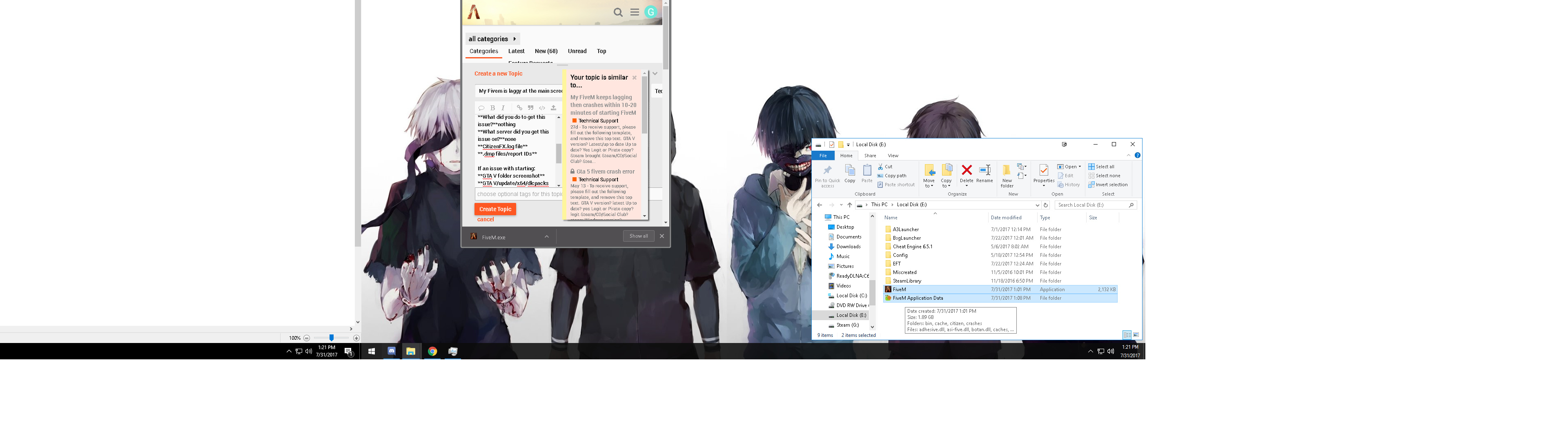Apply bold formatting in topic editor

[492, 108]
